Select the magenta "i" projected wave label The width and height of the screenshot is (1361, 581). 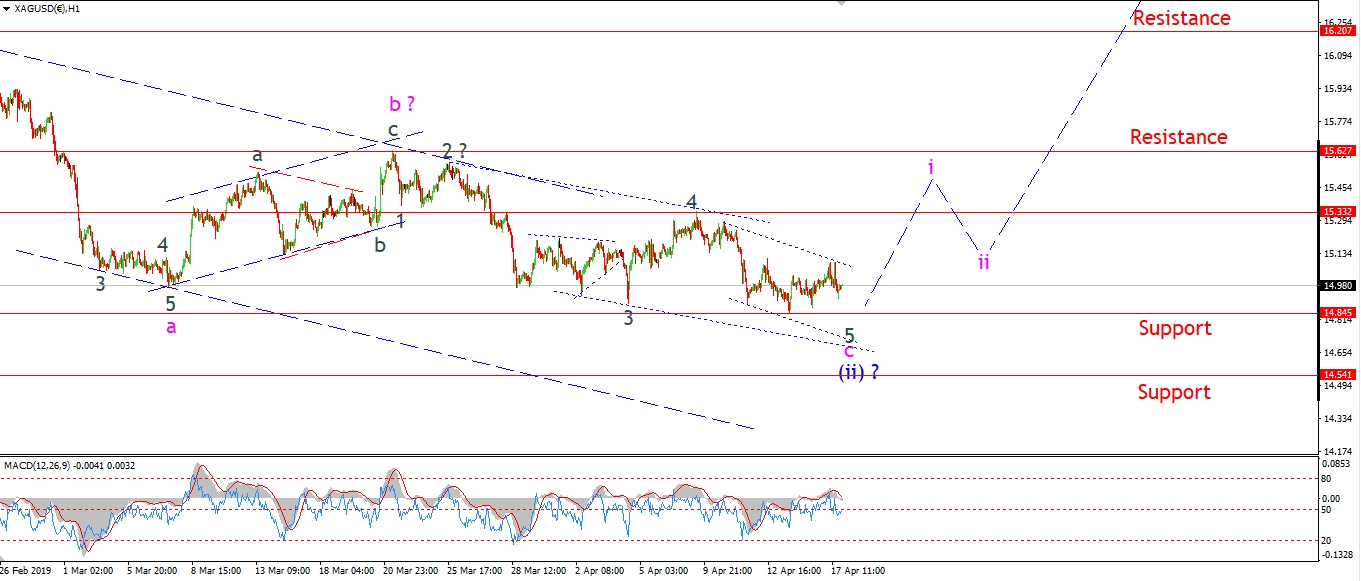[931, 167]
